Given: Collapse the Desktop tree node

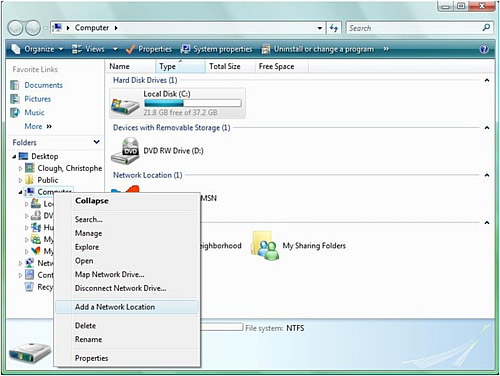Looking at the screenshot, I should (14, 156).
